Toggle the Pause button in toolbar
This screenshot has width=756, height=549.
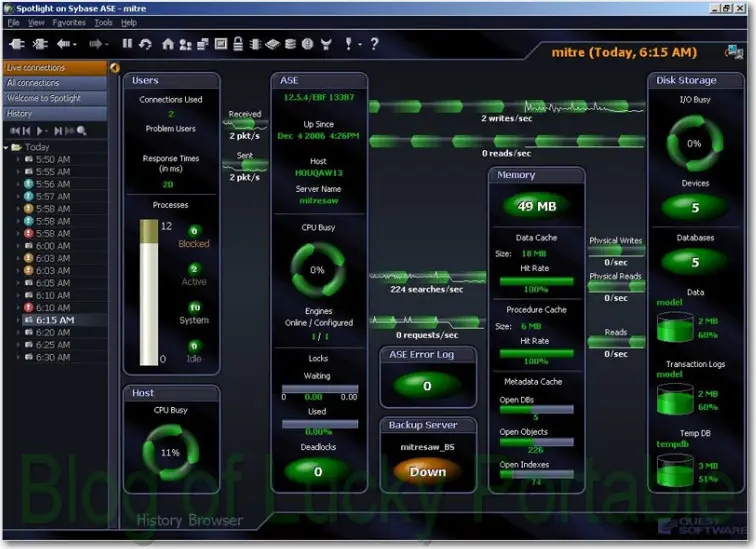[127, 44]
